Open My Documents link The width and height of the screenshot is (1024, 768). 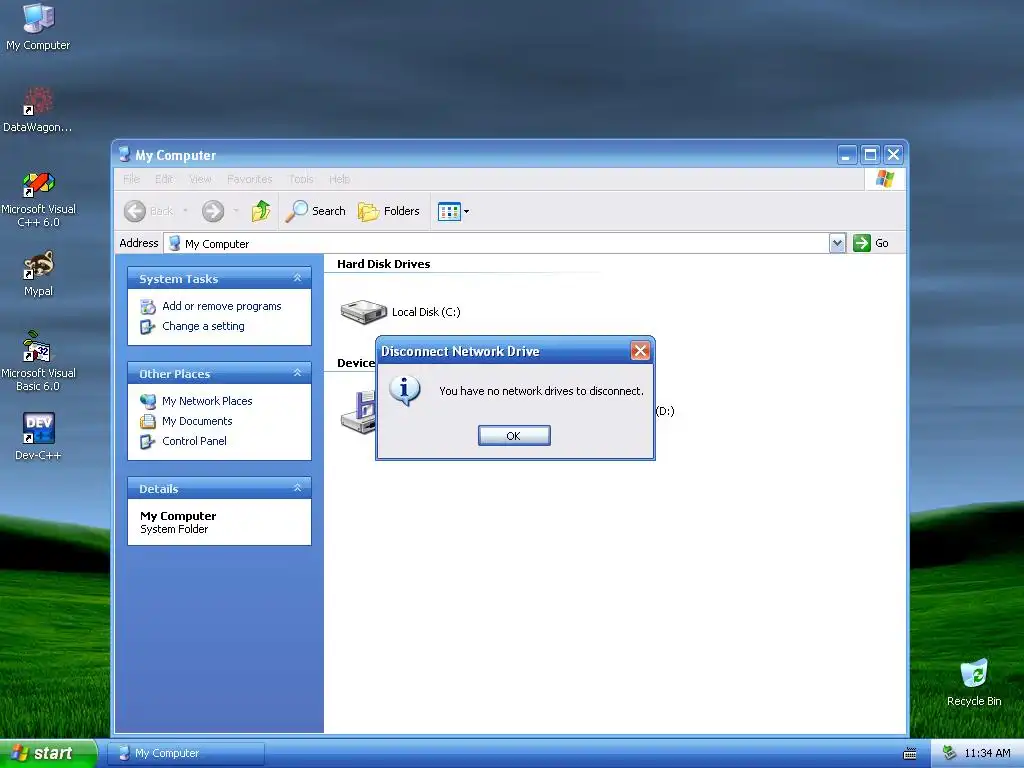point(197,421)
